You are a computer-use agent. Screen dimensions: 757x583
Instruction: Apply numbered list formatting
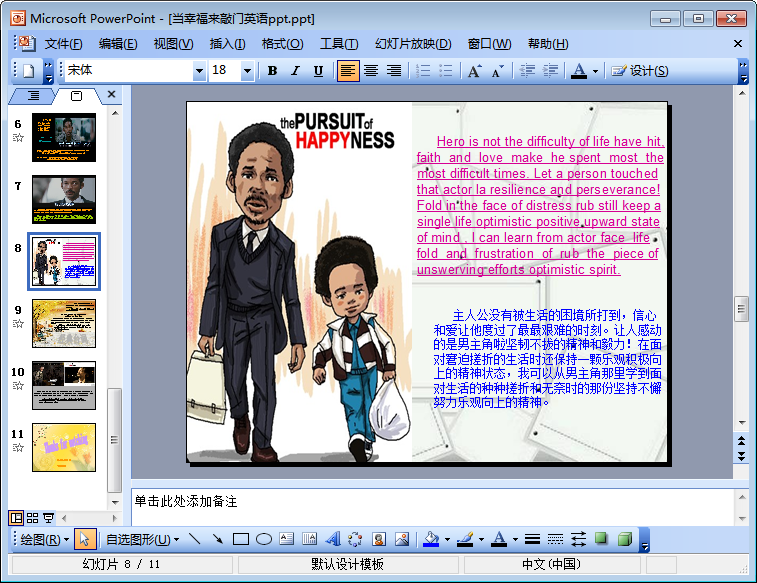tap(423, 71)
